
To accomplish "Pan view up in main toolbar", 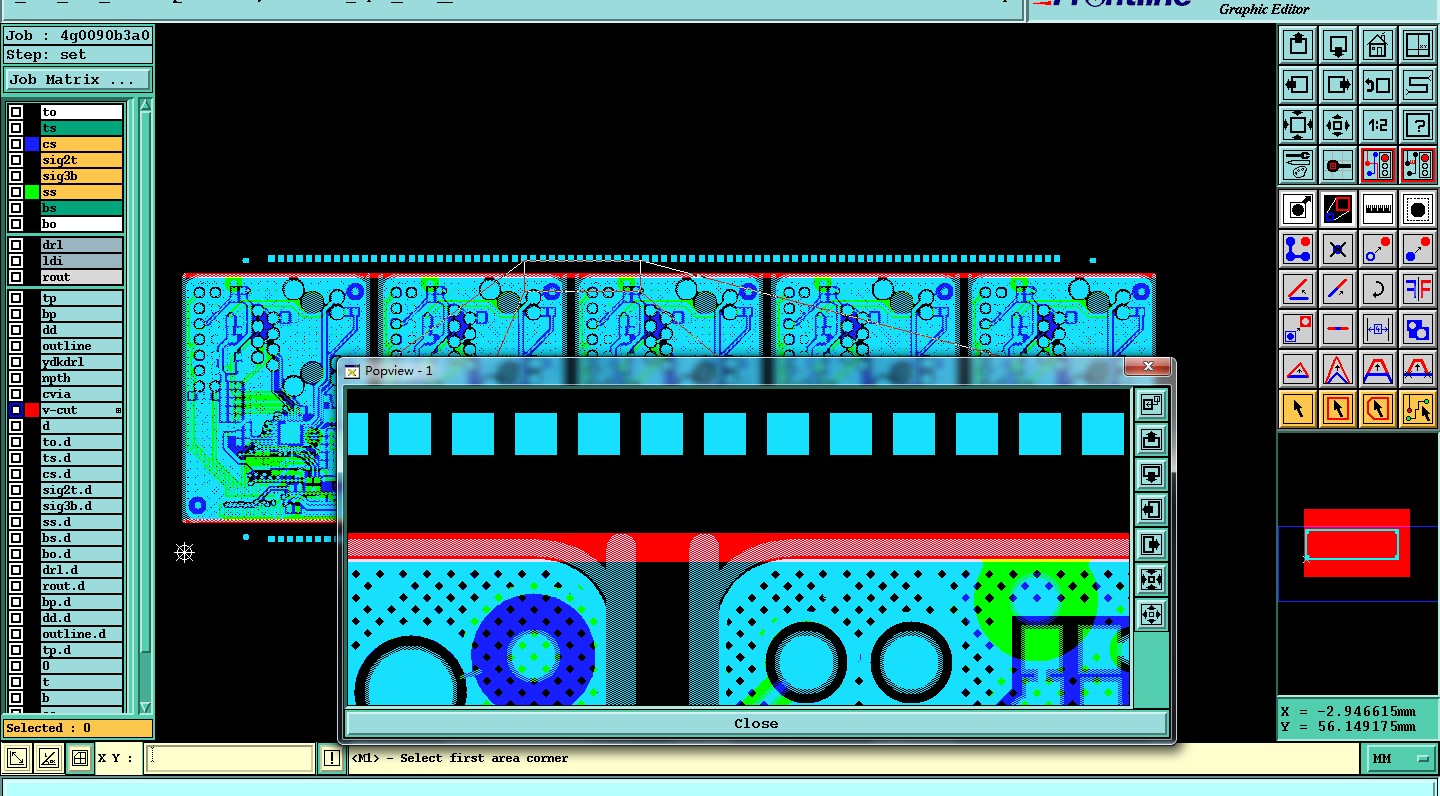I will (1298, 45).
